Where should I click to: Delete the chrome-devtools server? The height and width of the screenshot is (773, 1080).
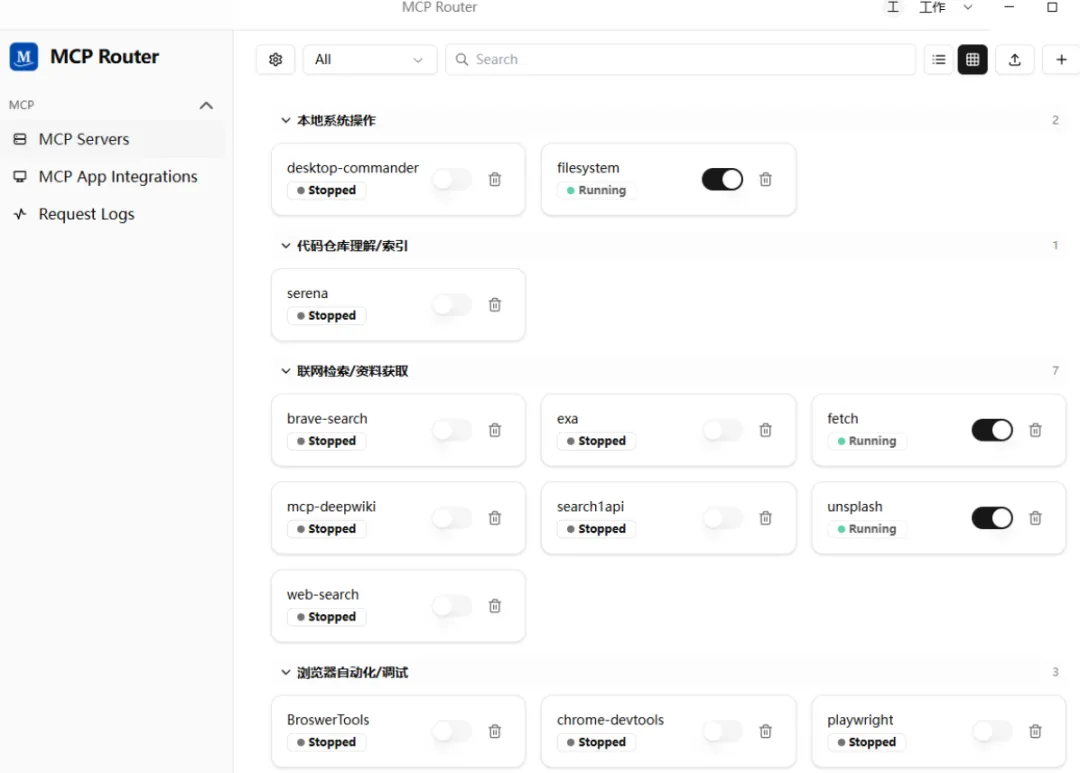(765, 731)
